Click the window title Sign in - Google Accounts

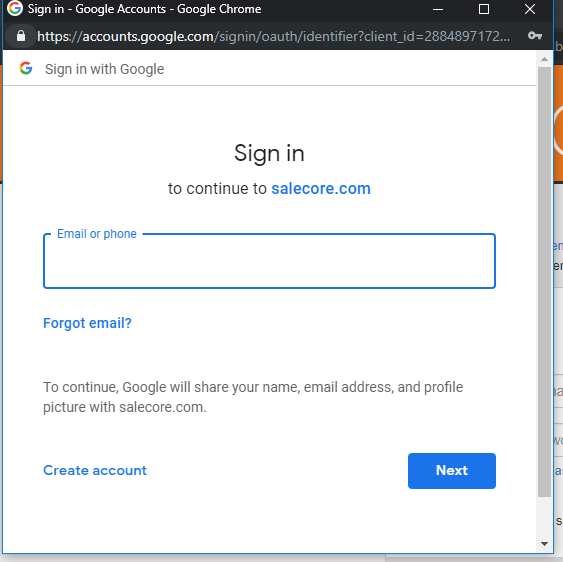tap(144, 9)
